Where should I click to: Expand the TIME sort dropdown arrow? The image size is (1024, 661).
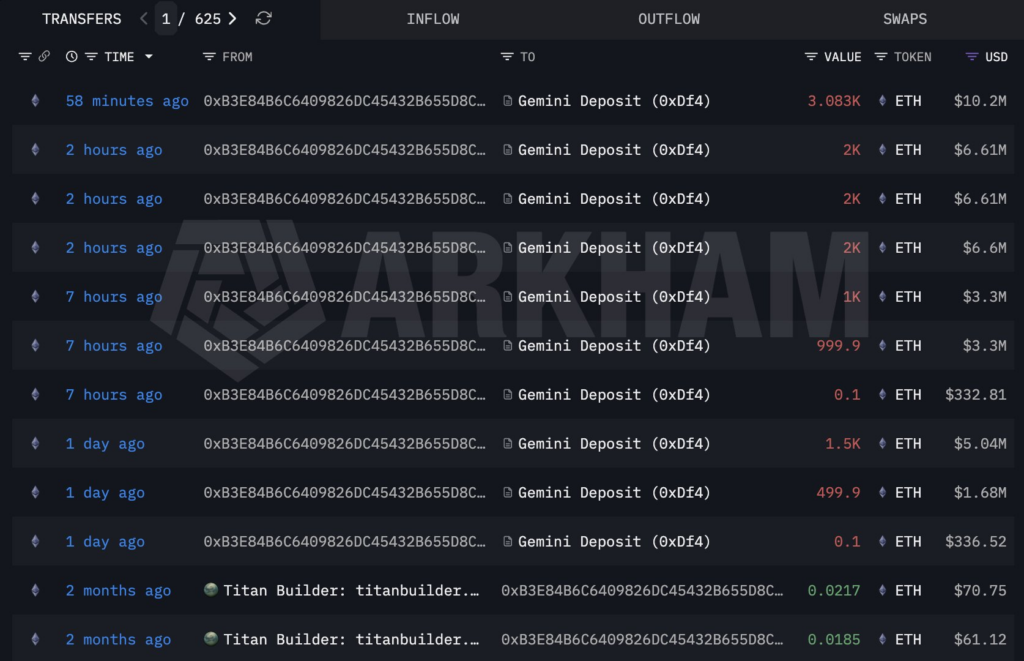(x=149, y=57)
